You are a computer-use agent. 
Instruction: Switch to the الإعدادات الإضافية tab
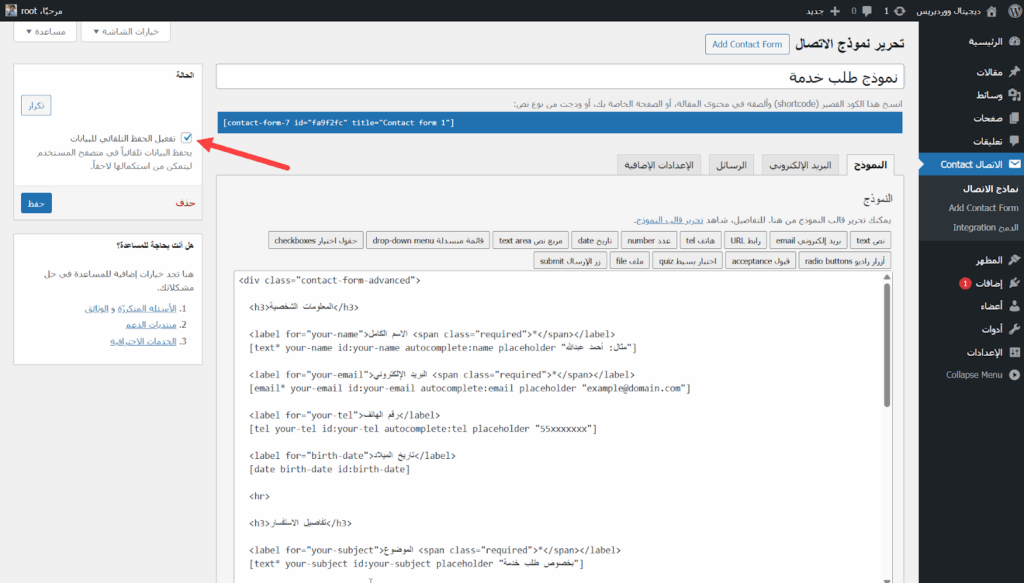658,165
